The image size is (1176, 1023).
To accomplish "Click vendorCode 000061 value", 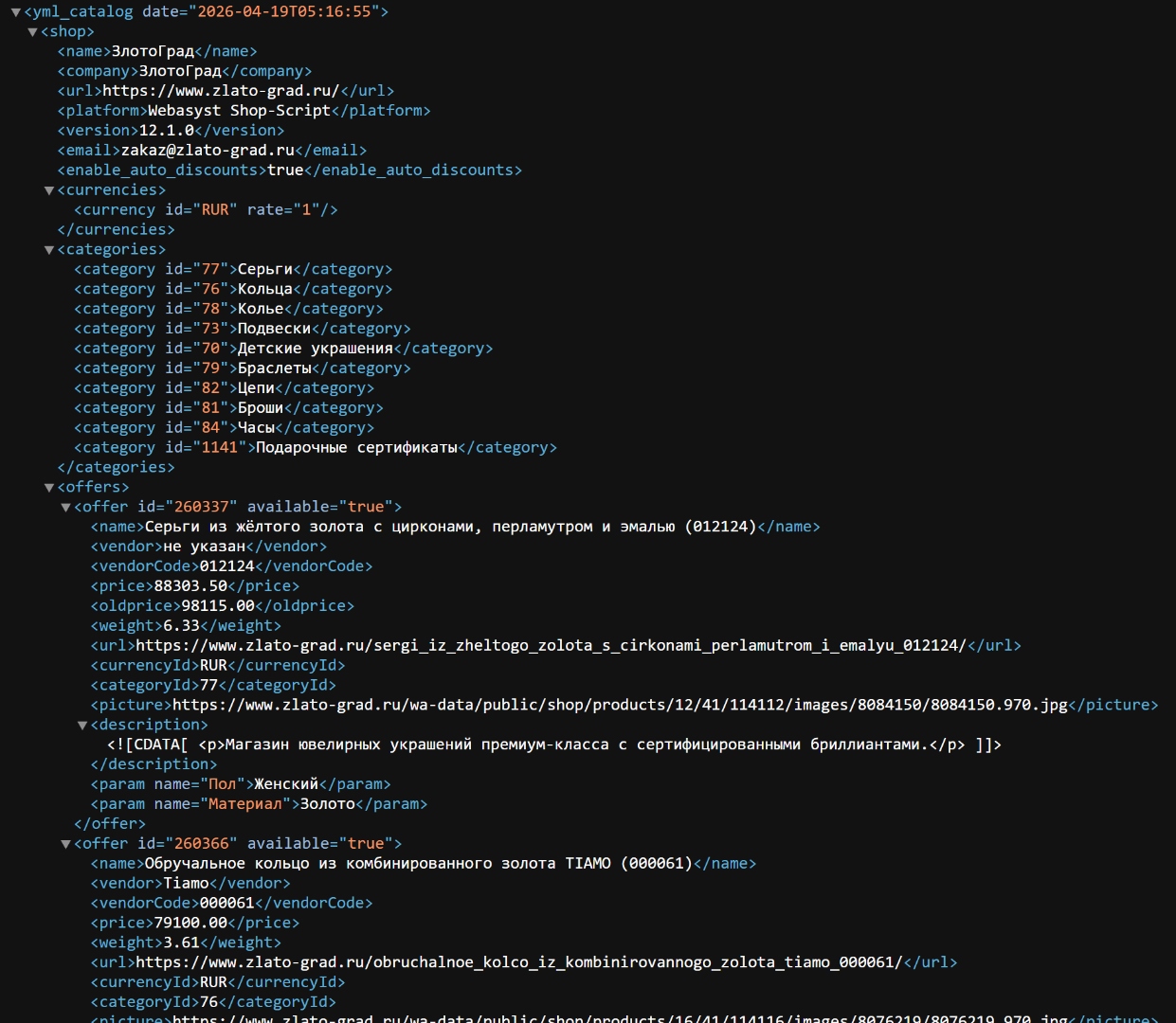I will tap(226, 905).
